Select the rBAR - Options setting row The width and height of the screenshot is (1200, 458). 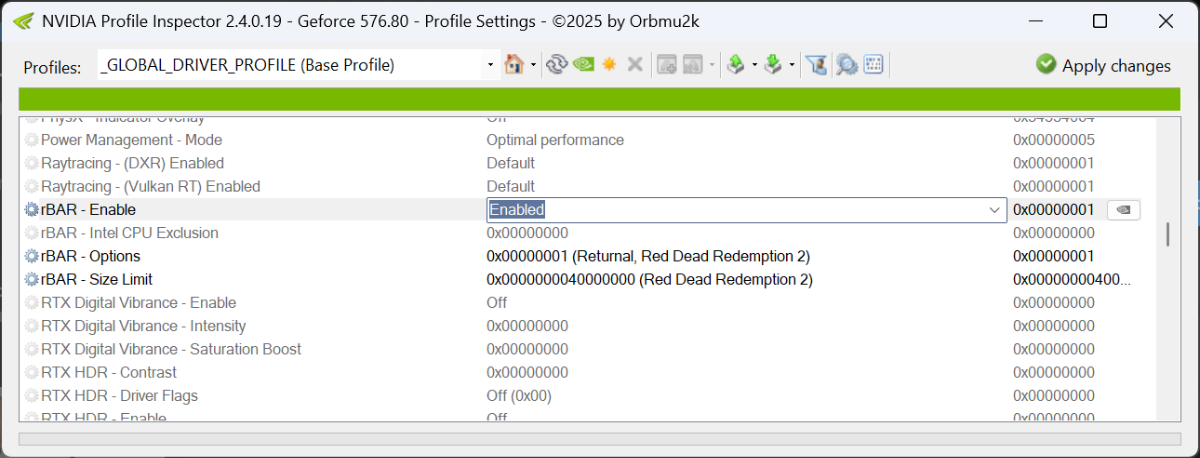click(x=90, y=256)
